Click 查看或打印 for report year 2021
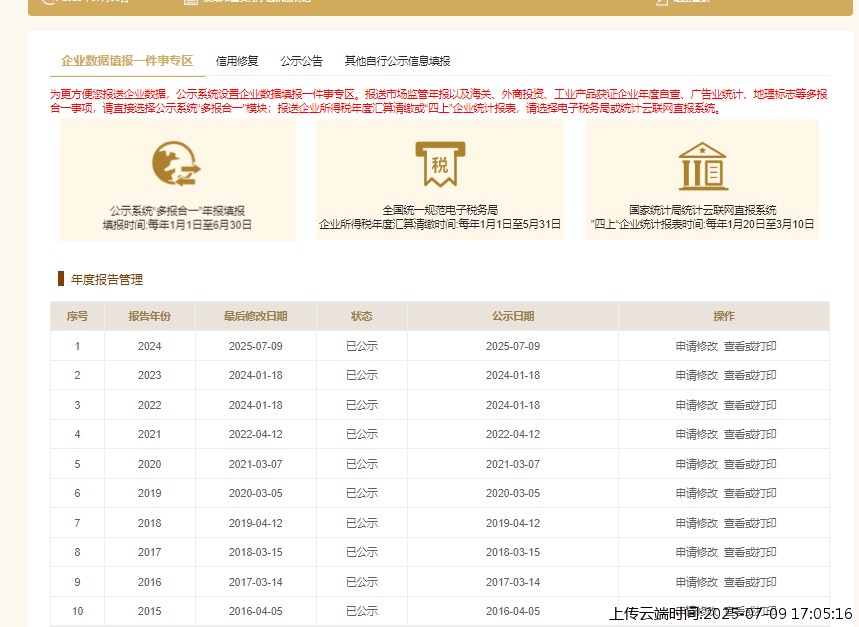 [x=750, y=434]
